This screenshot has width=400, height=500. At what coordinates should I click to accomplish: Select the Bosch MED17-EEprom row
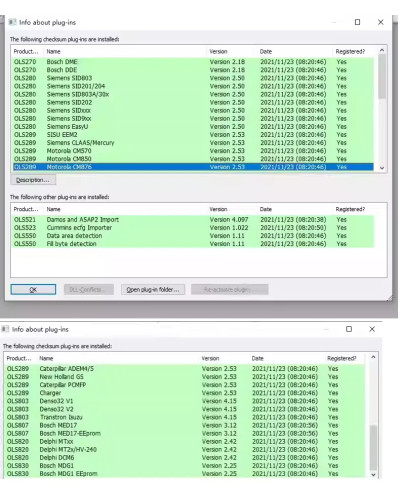[x=185, y=433]
